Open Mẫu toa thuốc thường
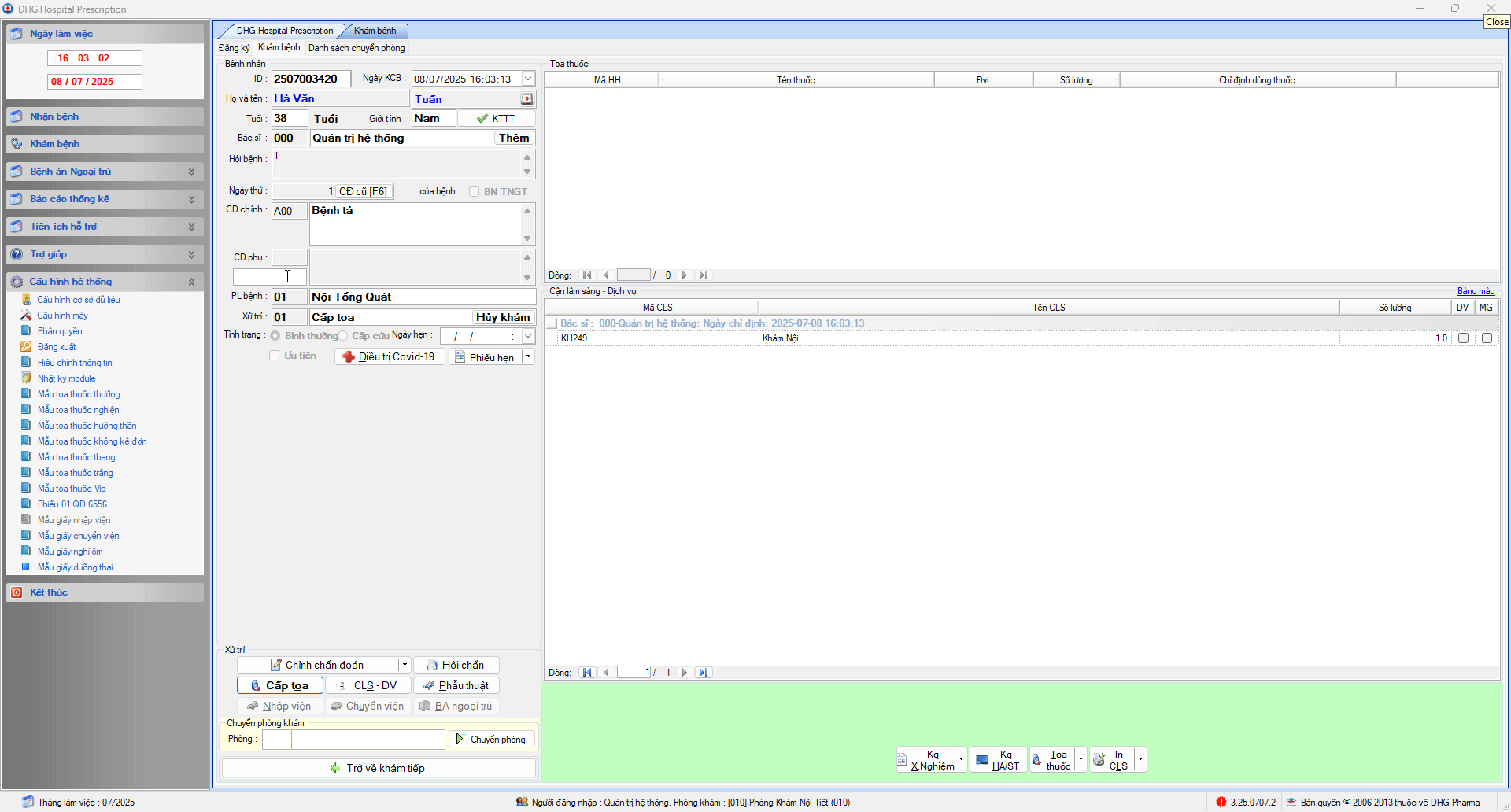 79,394
